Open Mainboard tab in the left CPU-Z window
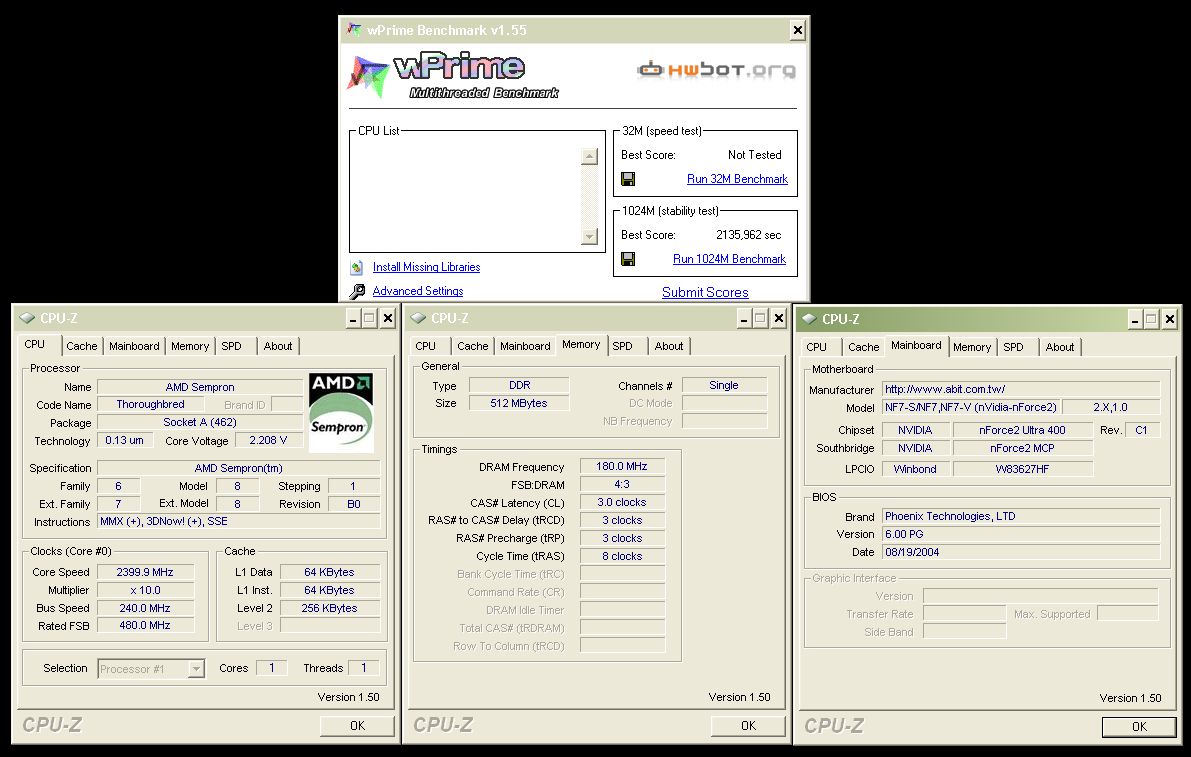The width and height of the screenshot is (1191, 757). pos(134,346)
